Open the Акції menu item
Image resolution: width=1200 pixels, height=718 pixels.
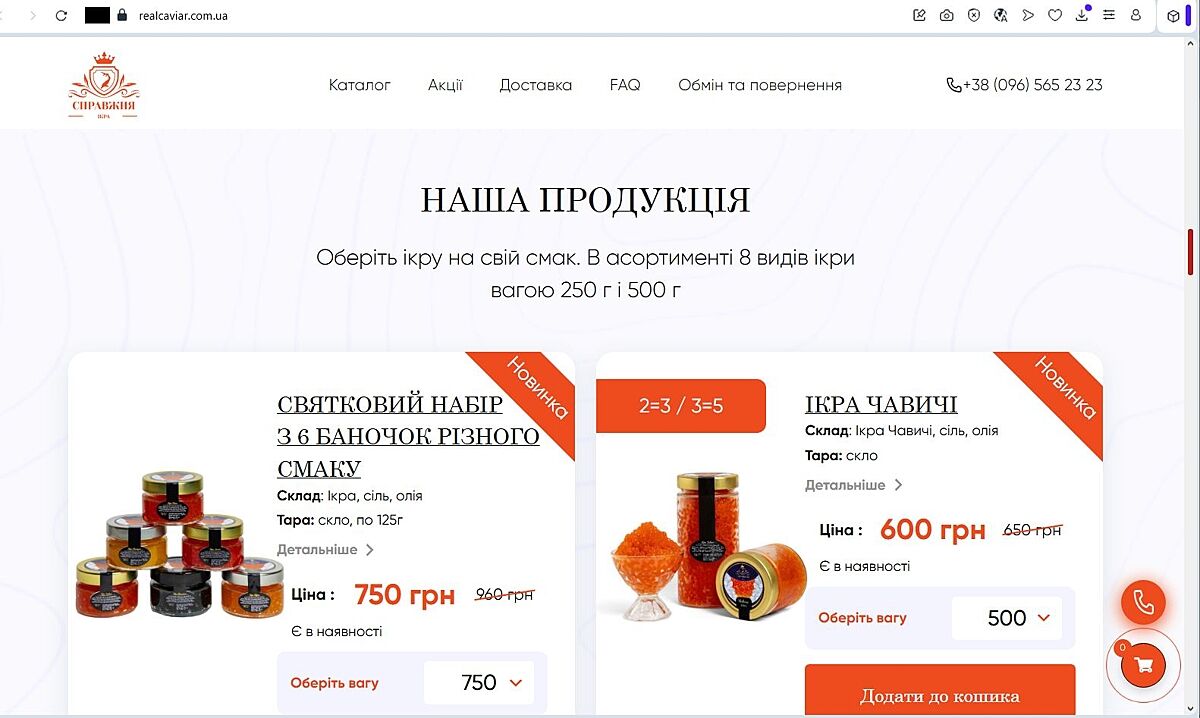445,85
